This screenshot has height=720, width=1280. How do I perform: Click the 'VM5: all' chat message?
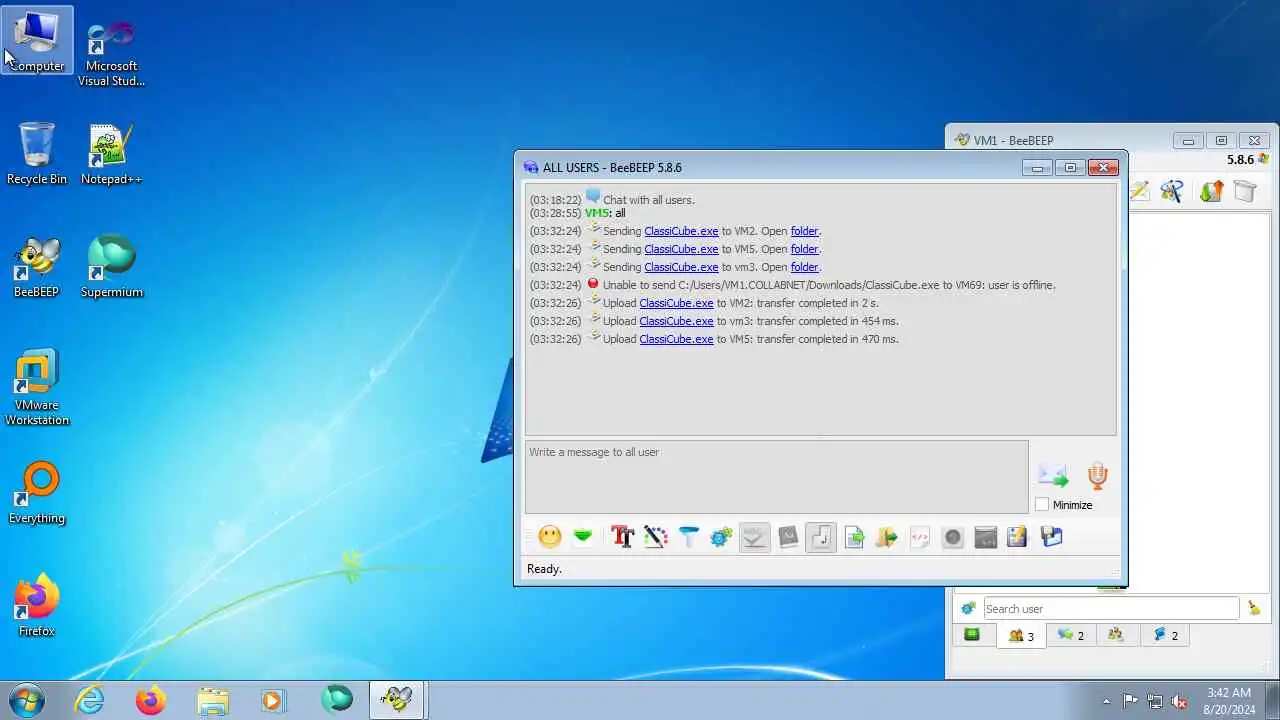[x=605, y=213]
